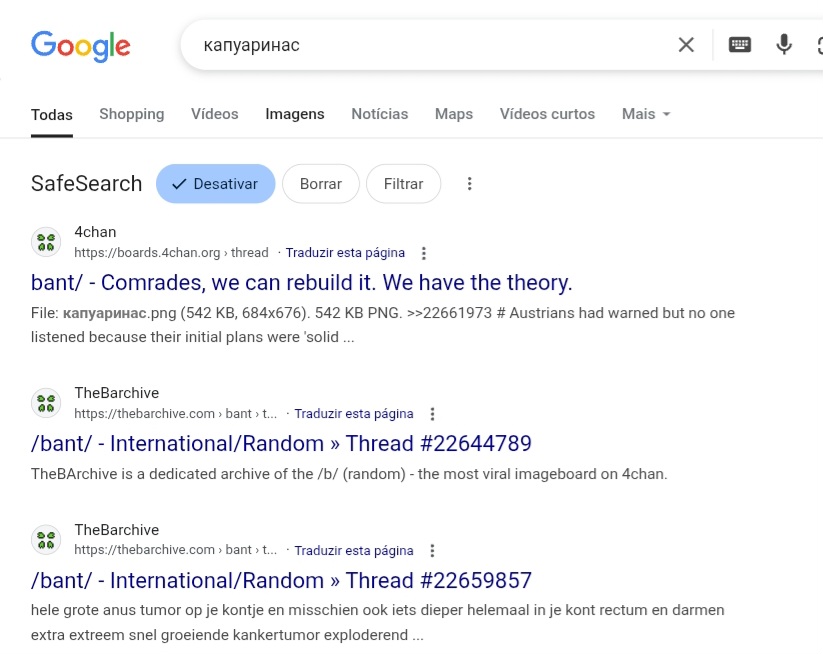Open more SafeSearch options three-dot menu

pos(469,184)
